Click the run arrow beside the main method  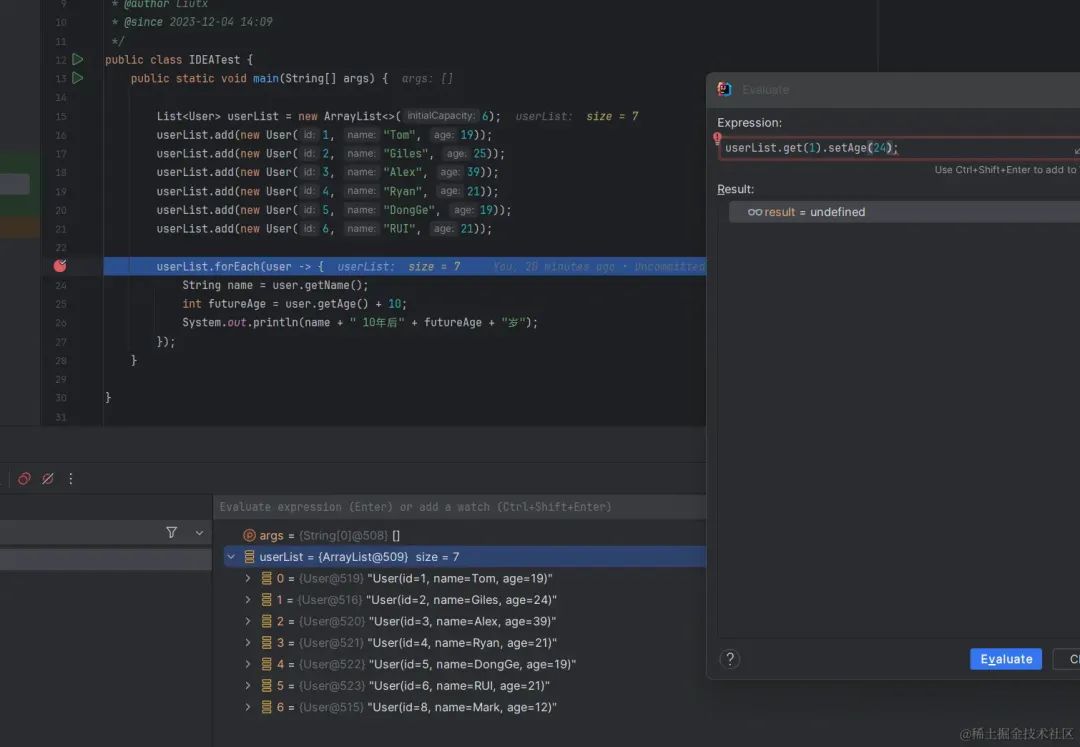[x=78, y=78]
